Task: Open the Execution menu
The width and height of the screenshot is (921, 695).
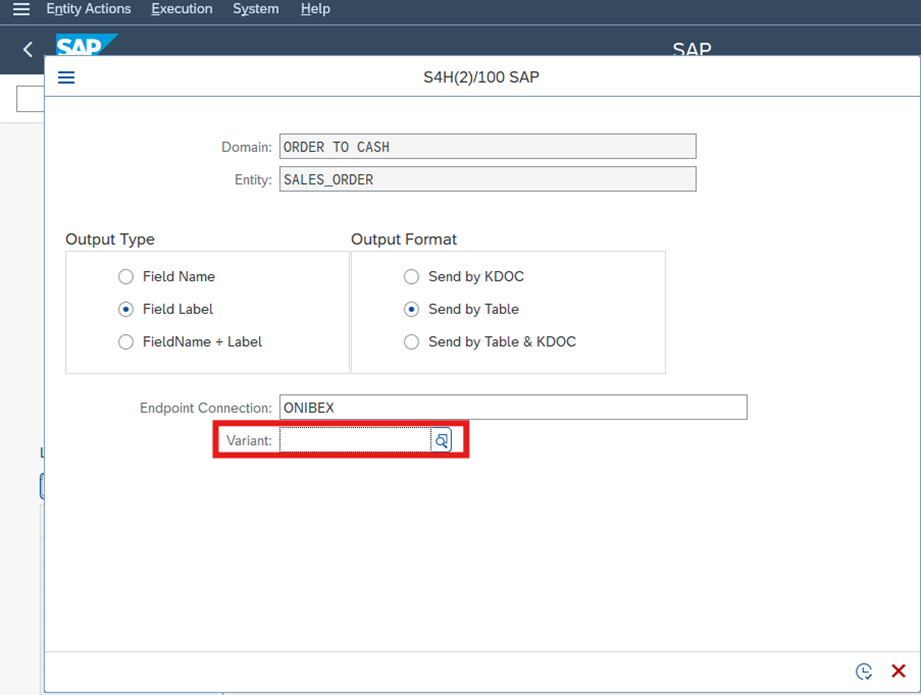Action: [x=181, y=9]
